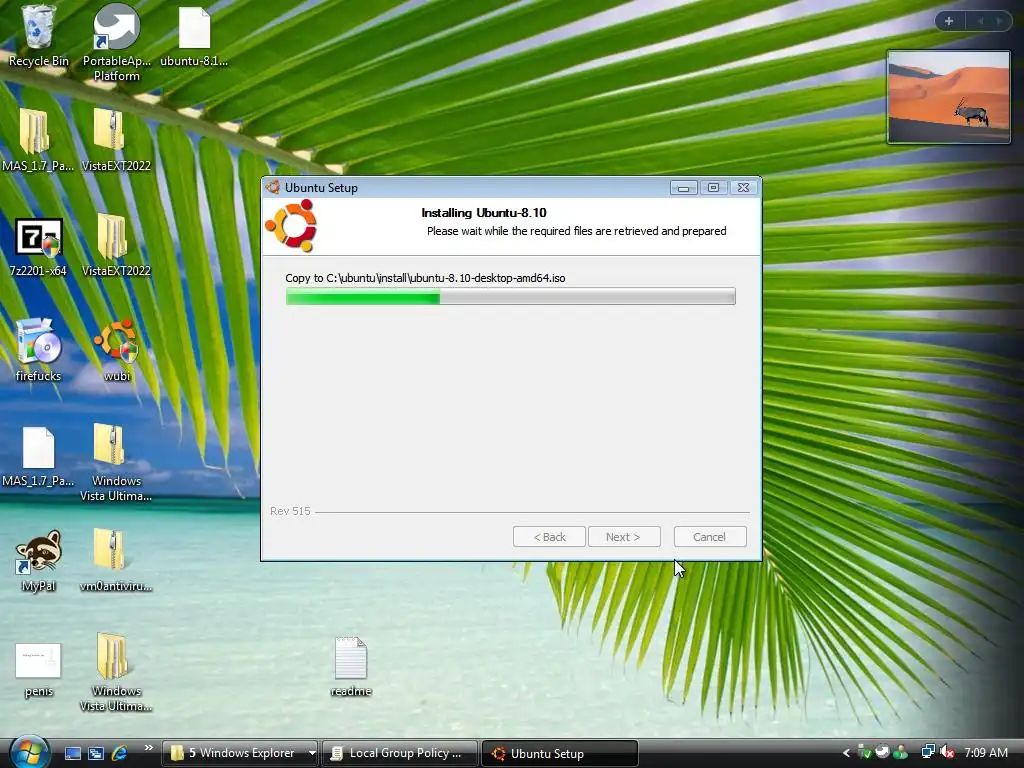Viewport: 1024px width, 768px height.
Task: Open the Windows Start orb
Action: (x=29, y=752)
